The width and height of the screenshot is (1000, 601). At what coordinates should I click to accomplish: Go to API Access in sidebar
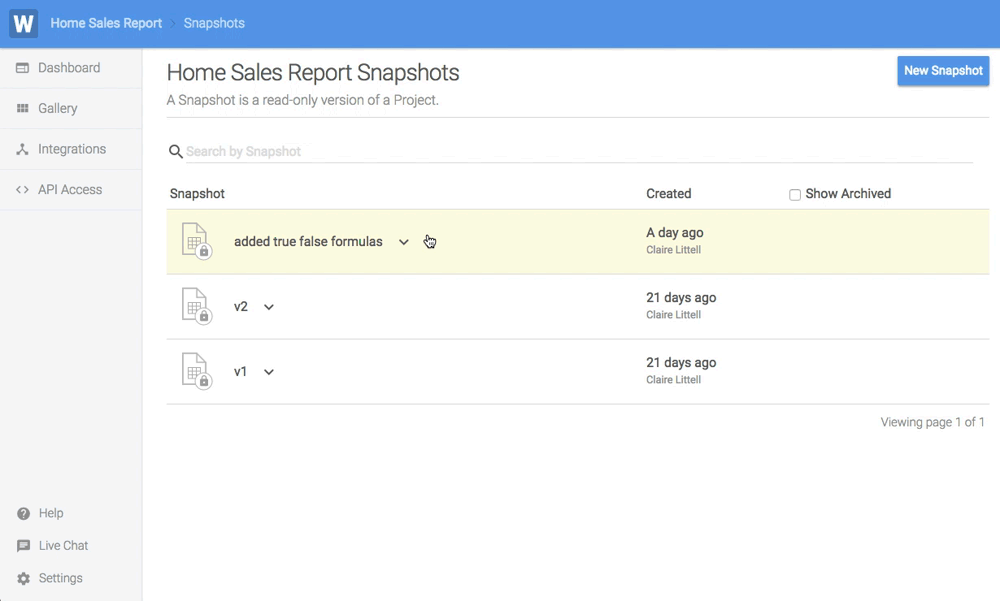[x=70, y=190]
